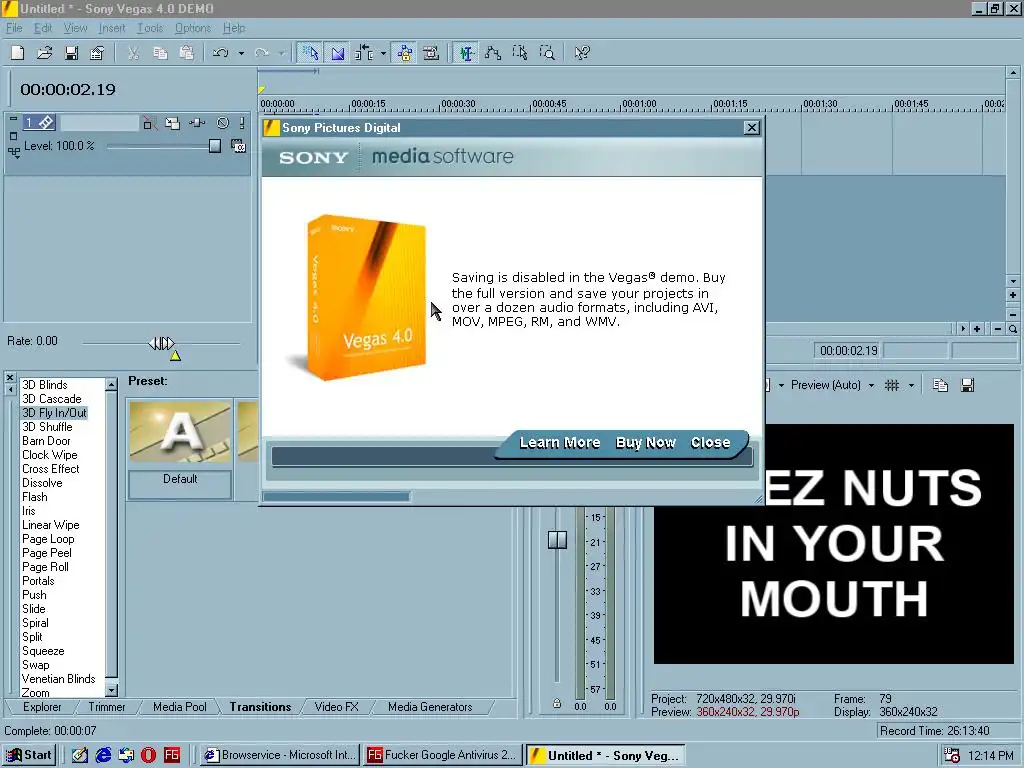
Task: Open Track FX for track 1
Action: point(197,123)
